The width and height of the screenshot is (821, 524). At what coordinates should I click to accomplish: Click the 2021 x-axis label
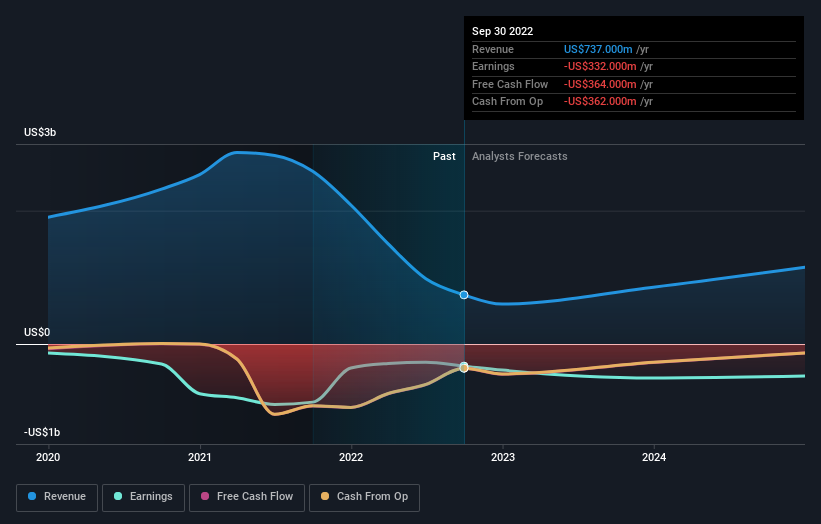pyautogui.click(x=199, y=457)
